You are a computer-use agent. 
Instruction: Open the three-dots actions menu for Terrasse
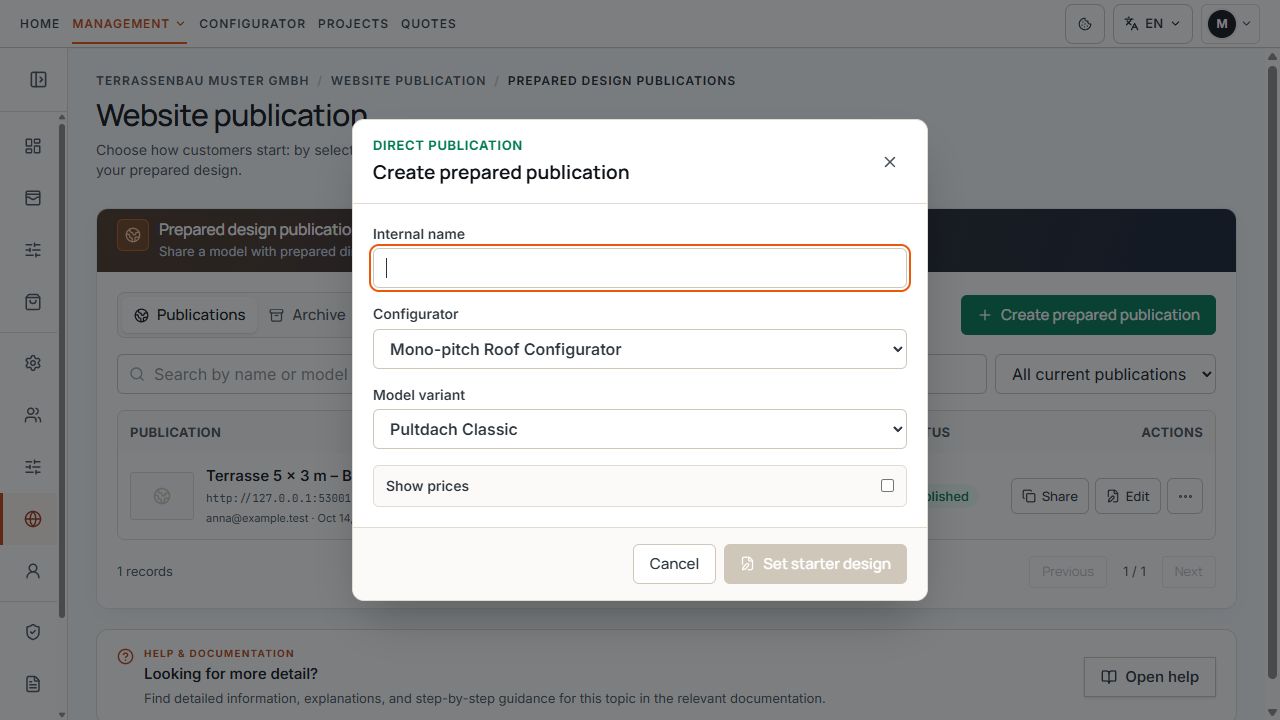[1185, 496]
